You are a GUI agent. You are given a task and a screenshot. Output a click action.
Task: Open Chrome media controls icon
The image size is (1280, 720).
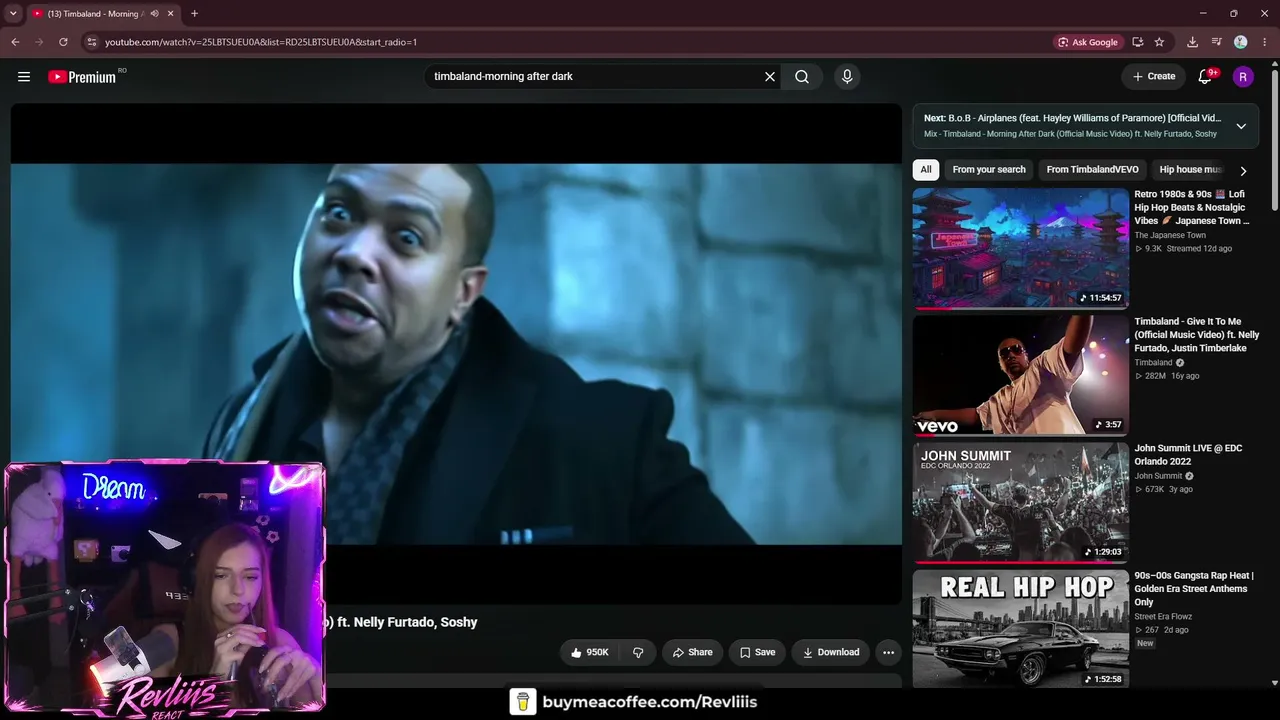click(1216, 42)
